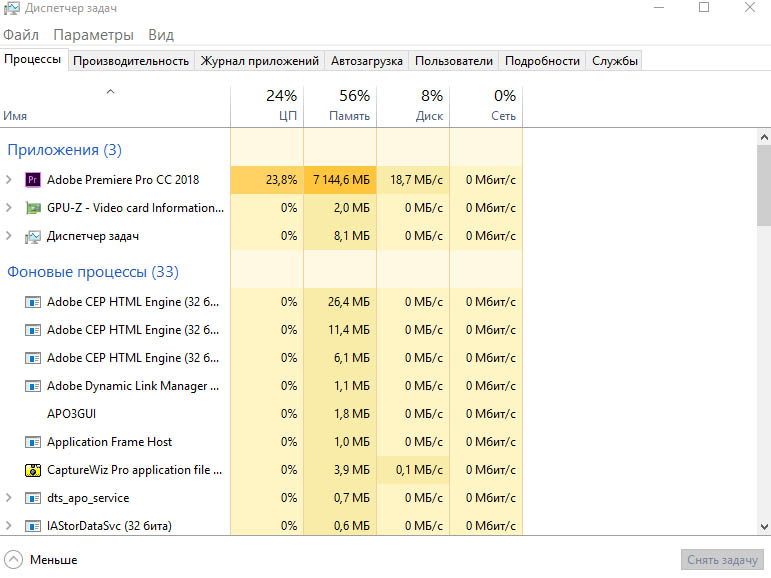Sort by the Память 56% column header
Viewport: 771px width, 578px height.
[340, 106]
